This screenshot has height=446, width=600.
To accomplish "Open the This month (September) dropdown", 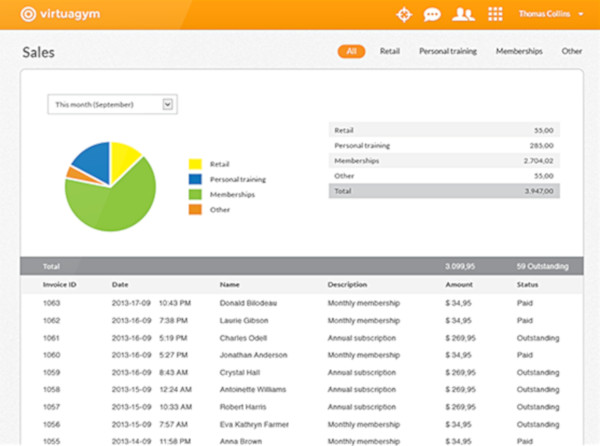I will pos(112,103).
